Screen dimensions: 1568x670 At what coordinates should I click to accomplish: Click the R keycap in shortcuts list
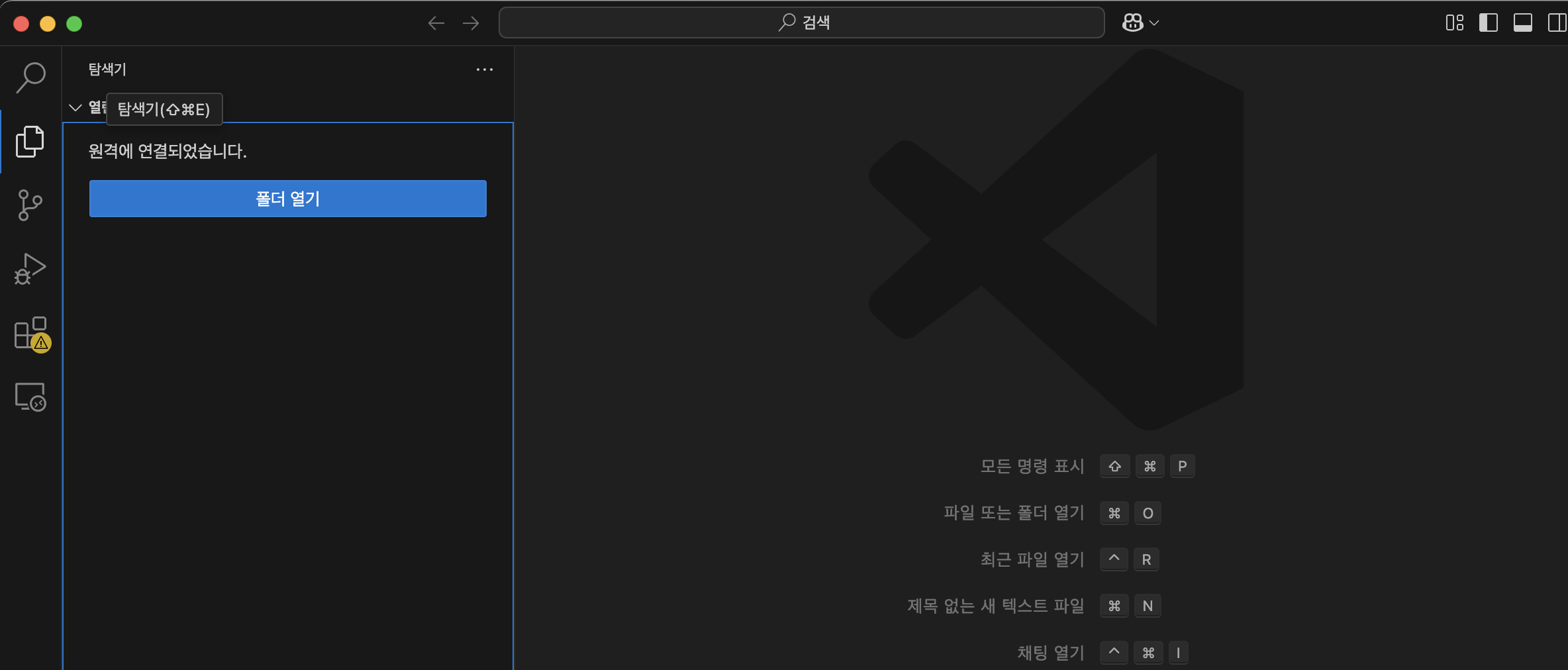pos(1146,559)
